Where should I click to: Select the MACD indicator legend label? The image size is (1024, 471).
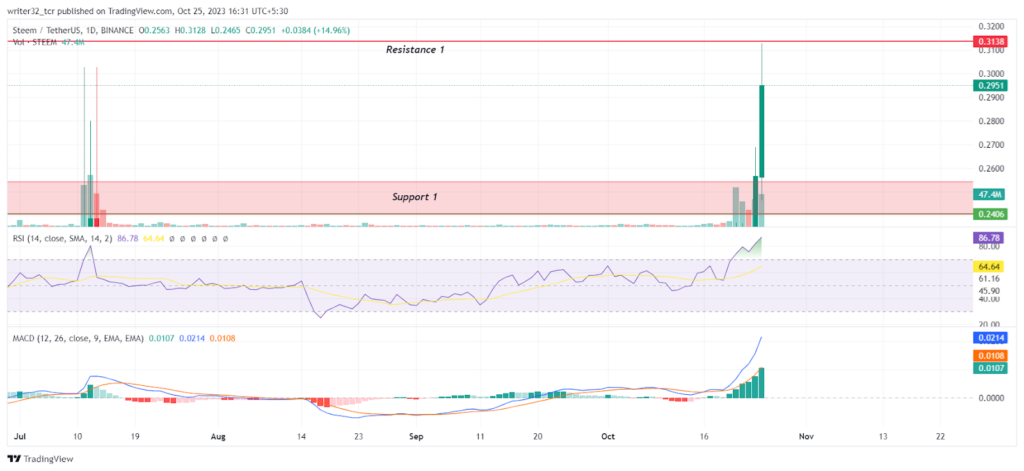tap(78, 338)
